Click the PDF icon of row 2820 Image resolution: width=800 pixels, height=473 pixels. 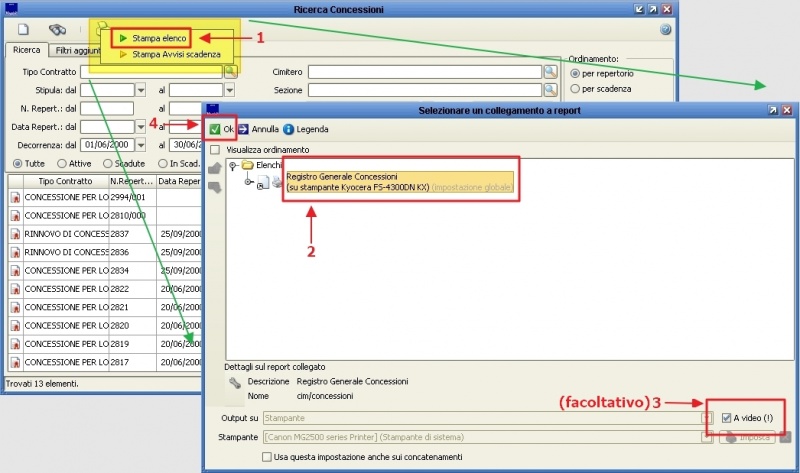(x=15, y=326)
